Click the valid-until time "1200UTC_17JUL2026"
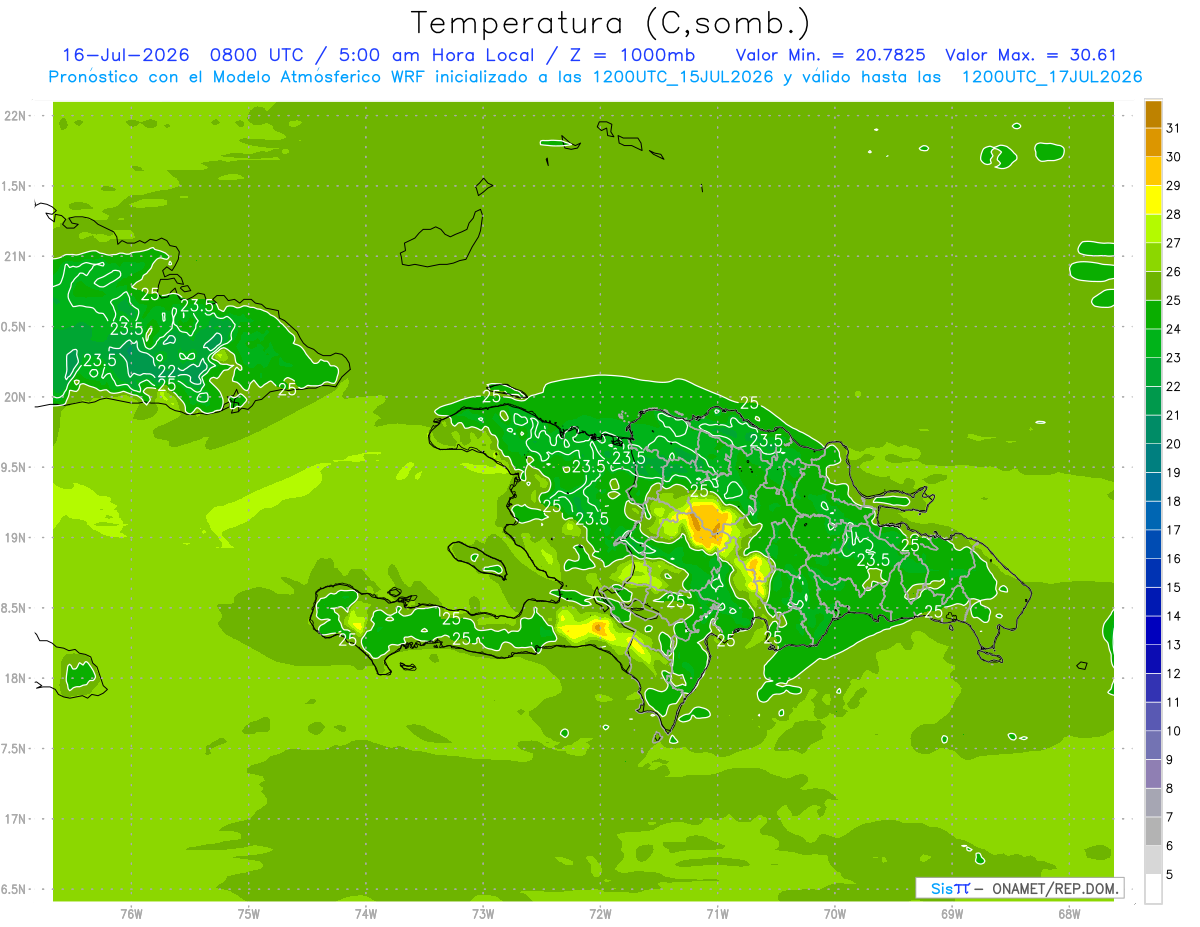1200x927 pixels. click(x=1051, y=76)
